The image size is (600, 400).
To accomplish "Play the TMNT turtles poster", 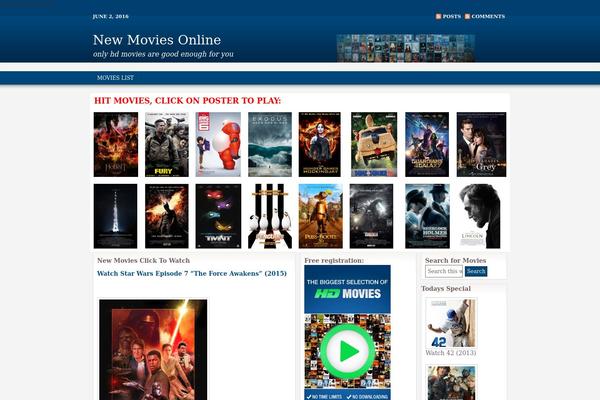I will 218,216.
